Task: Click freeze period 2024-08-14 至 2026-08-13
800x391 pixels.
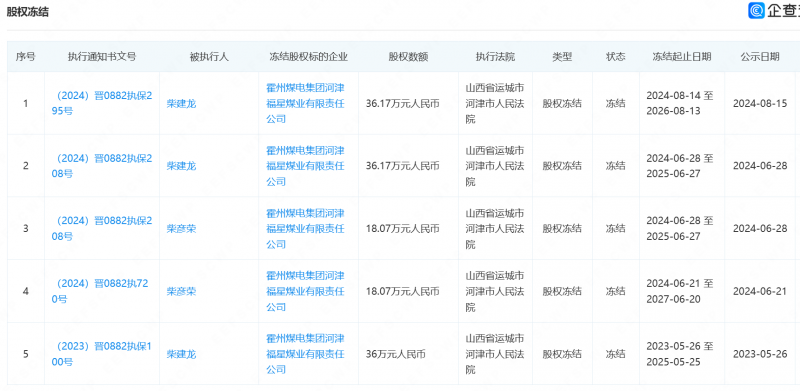Action: [680, 104]
